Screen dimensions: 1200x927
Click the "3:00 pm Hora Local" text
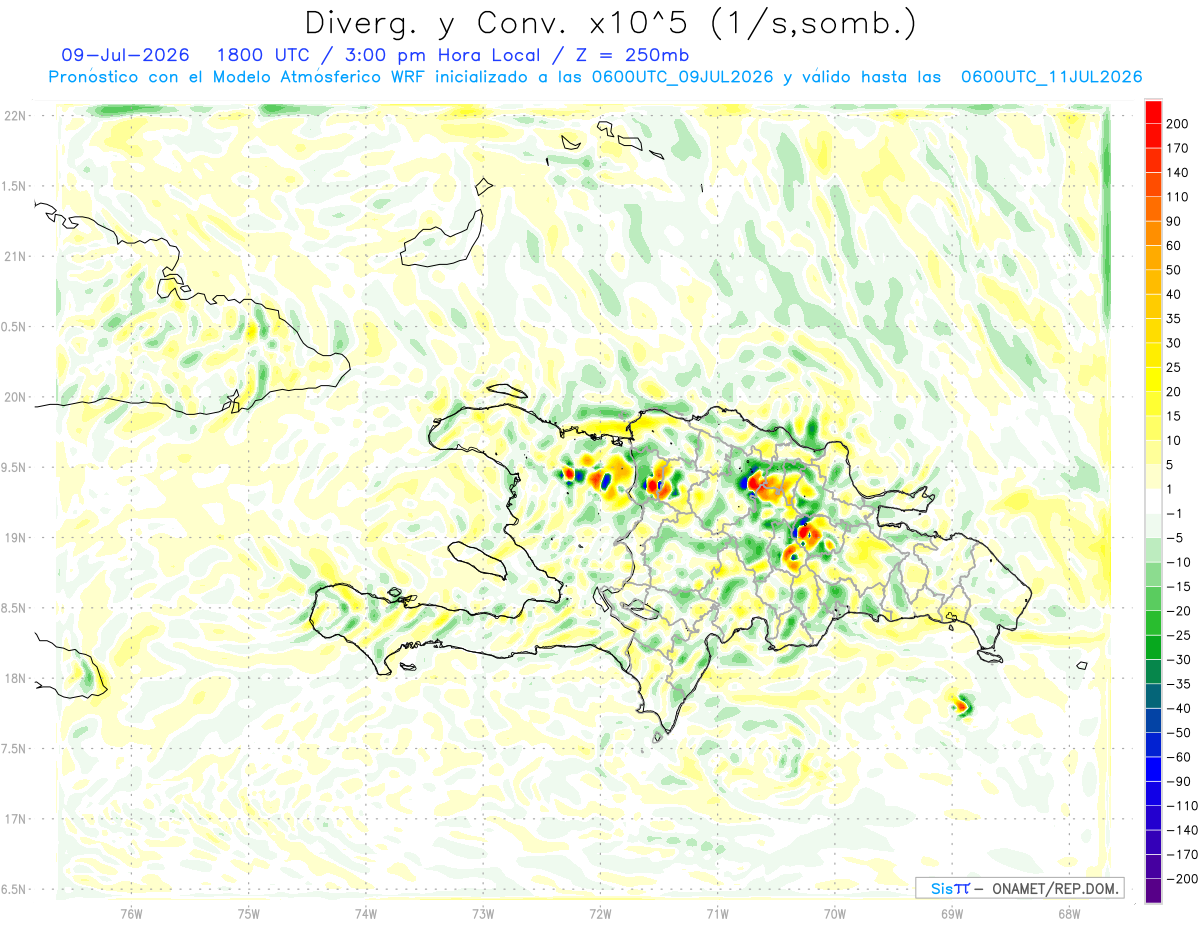pos(436,54)
